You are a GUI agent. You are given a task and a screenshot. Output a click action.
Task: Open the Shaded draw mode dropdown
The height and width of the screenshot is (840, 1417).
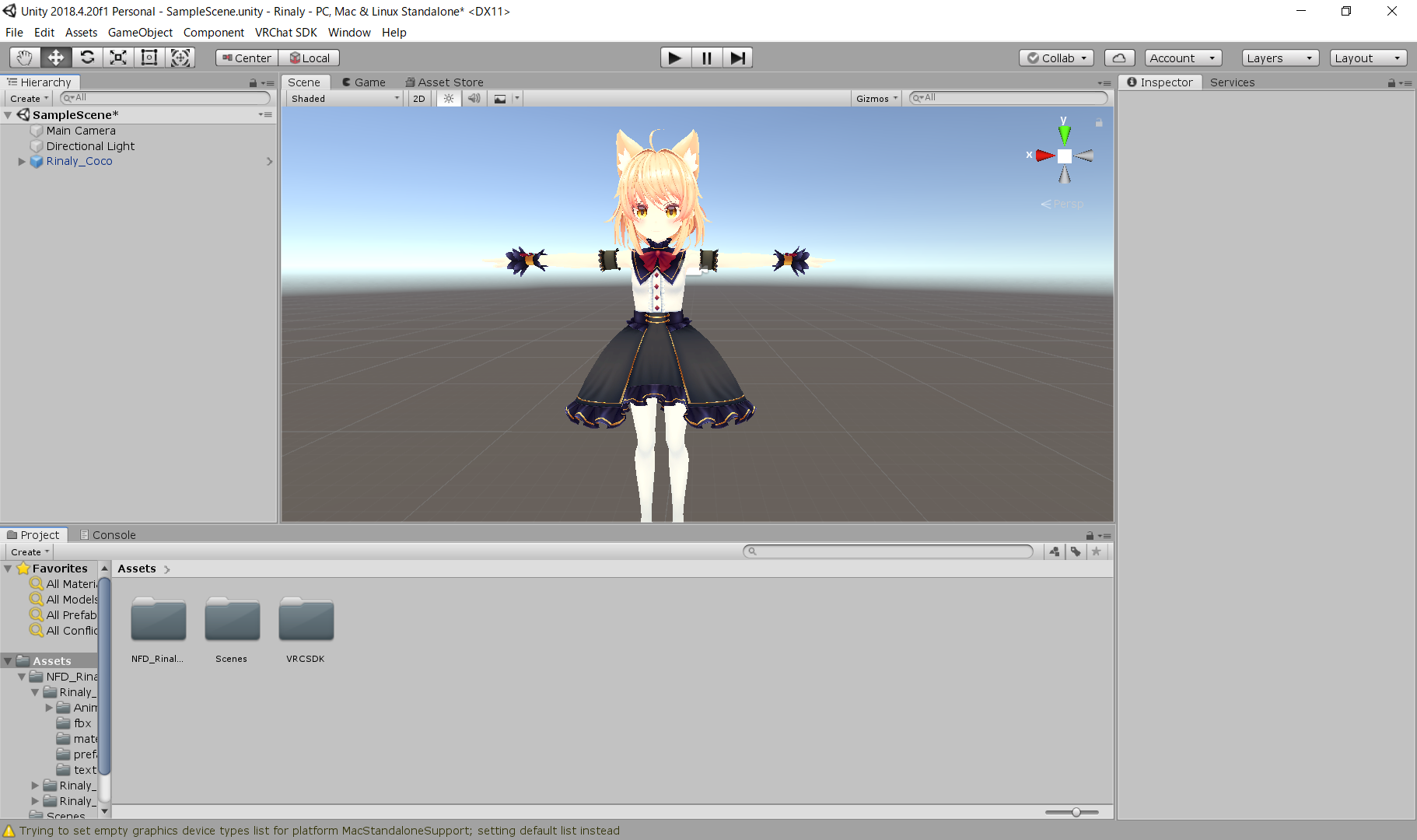(343, 98)
